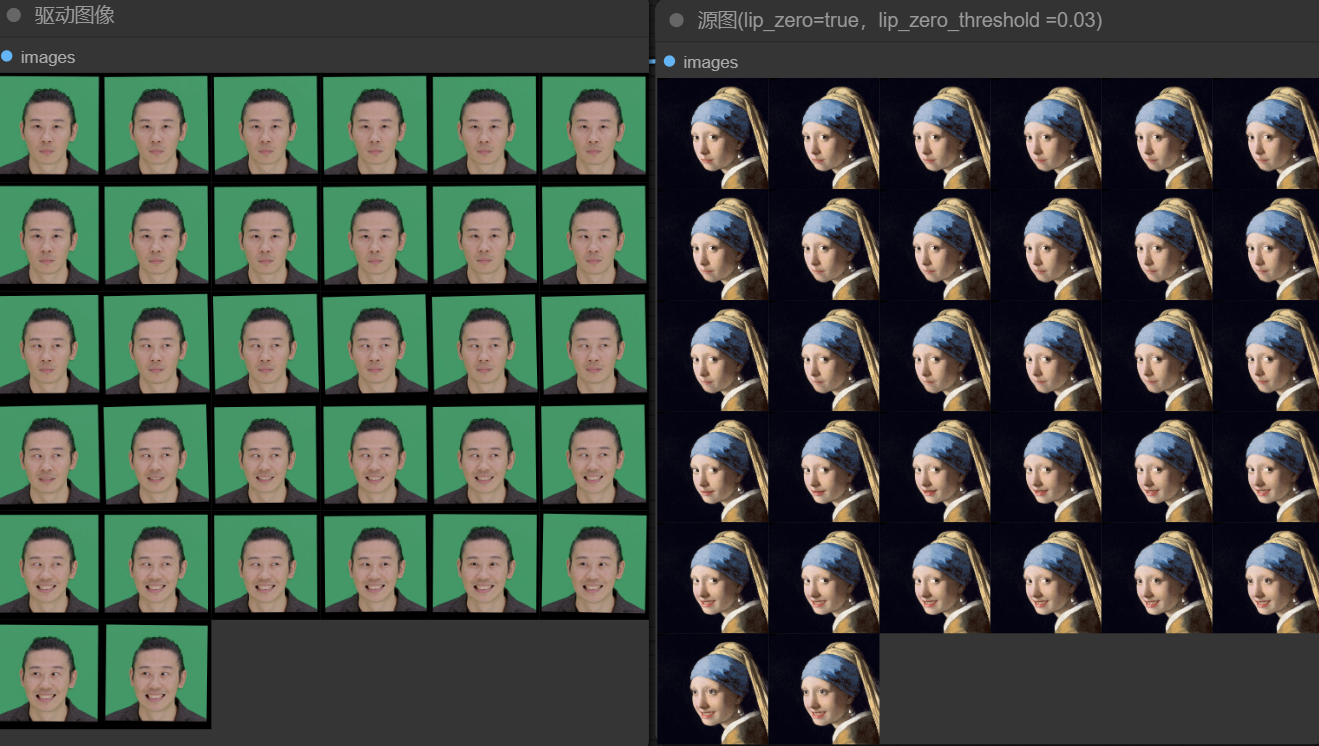Screen dimensions: 1319x746
Task: Open the first green-screen face thumbnail in 驱动图像
Action: coord(49,125)
